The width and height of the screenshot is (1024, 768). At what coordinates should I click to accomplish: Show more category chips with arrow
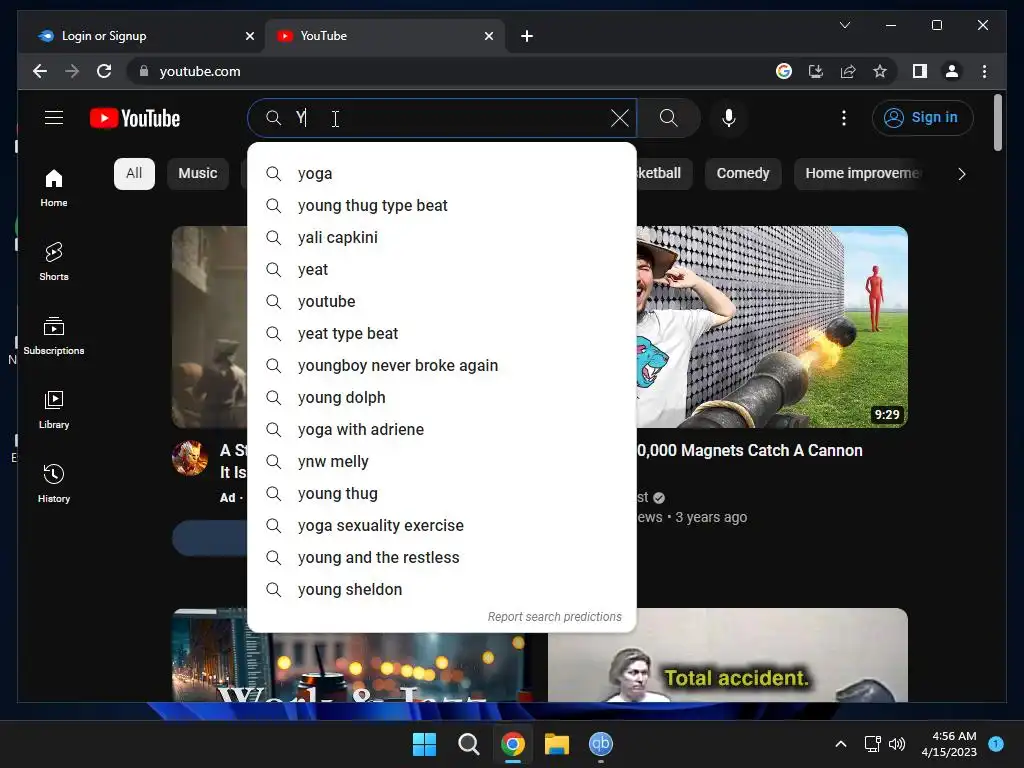click(961, 174)
